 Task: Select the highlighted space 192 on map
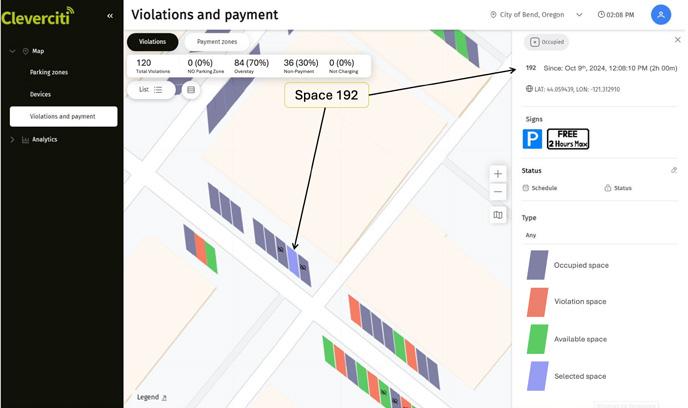click(x=294, y=262)
